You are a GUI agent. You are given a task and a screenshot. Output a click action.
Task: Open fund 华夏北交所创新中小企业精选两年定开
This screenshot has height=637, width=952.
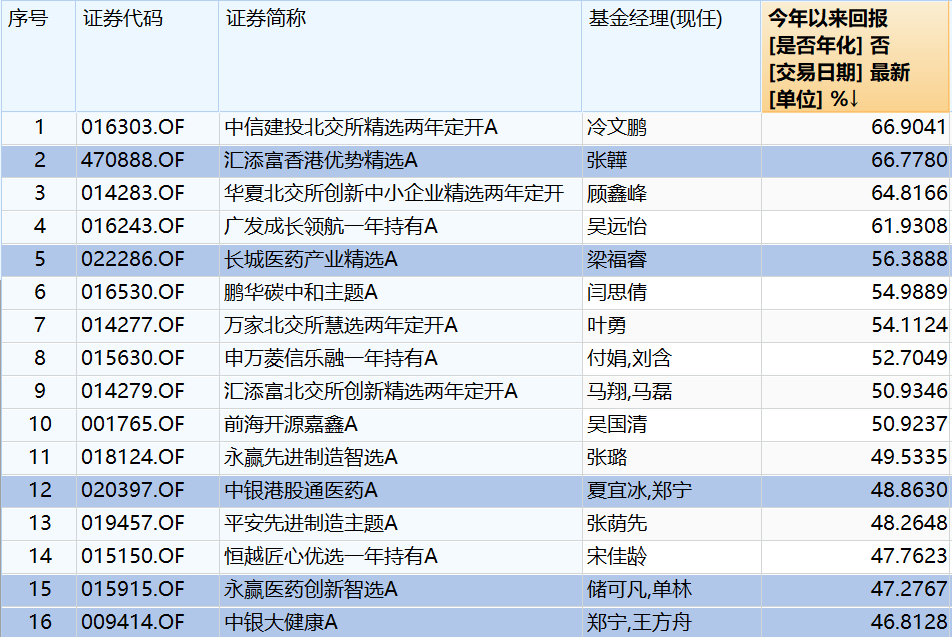[394, 193]
